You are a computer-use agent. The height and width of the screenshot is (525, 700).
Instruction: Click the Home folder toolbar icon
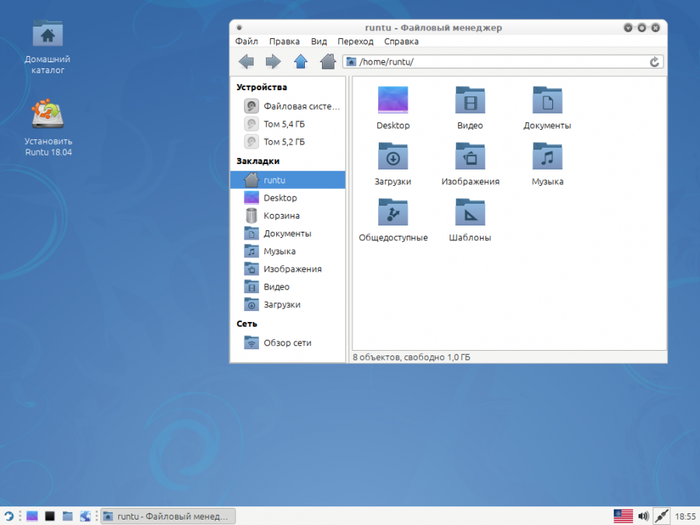click(x=327, y=62)
